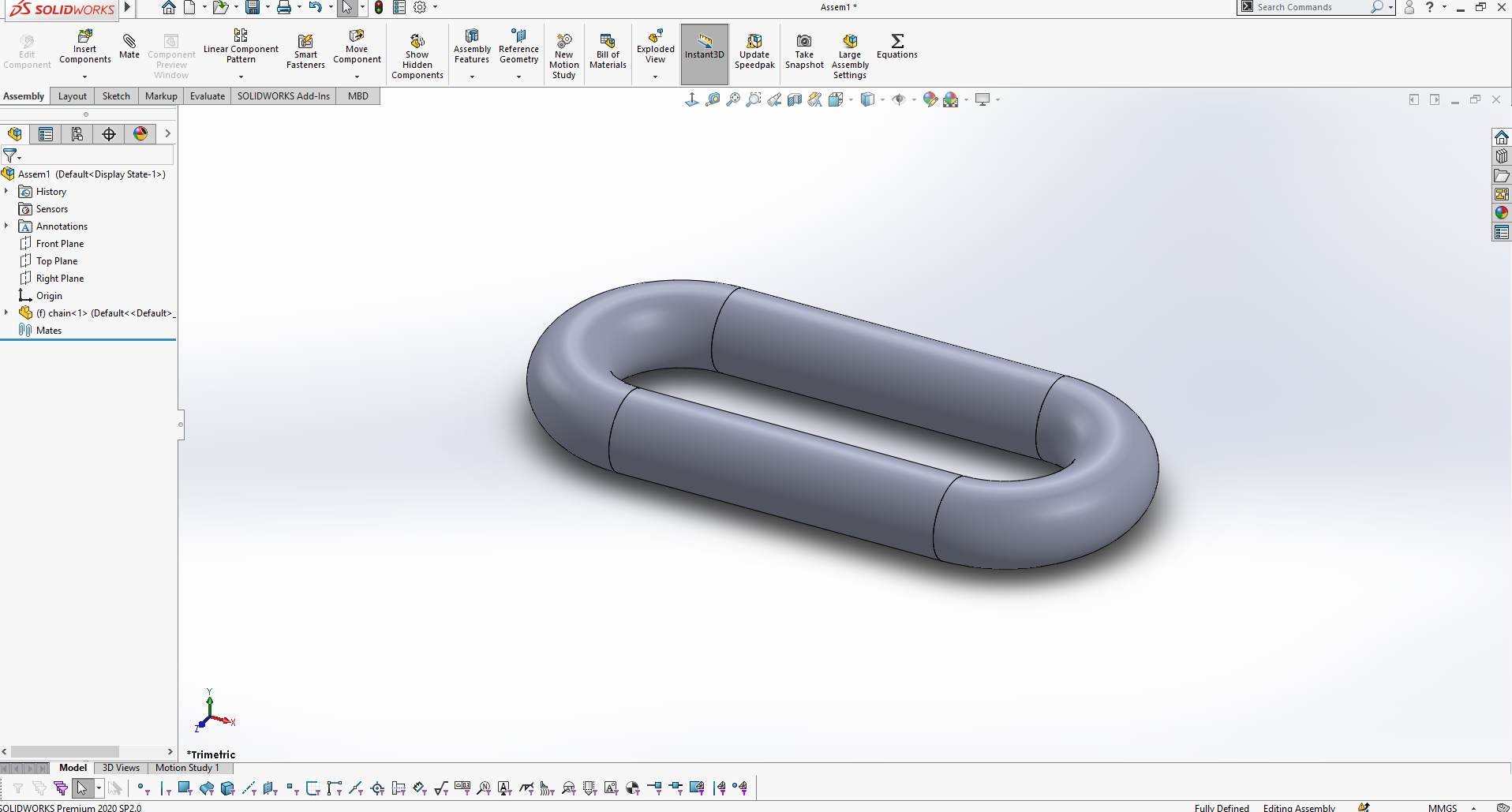Open Assembly Features
This screenshot has width=1512, height=812.
472,46
